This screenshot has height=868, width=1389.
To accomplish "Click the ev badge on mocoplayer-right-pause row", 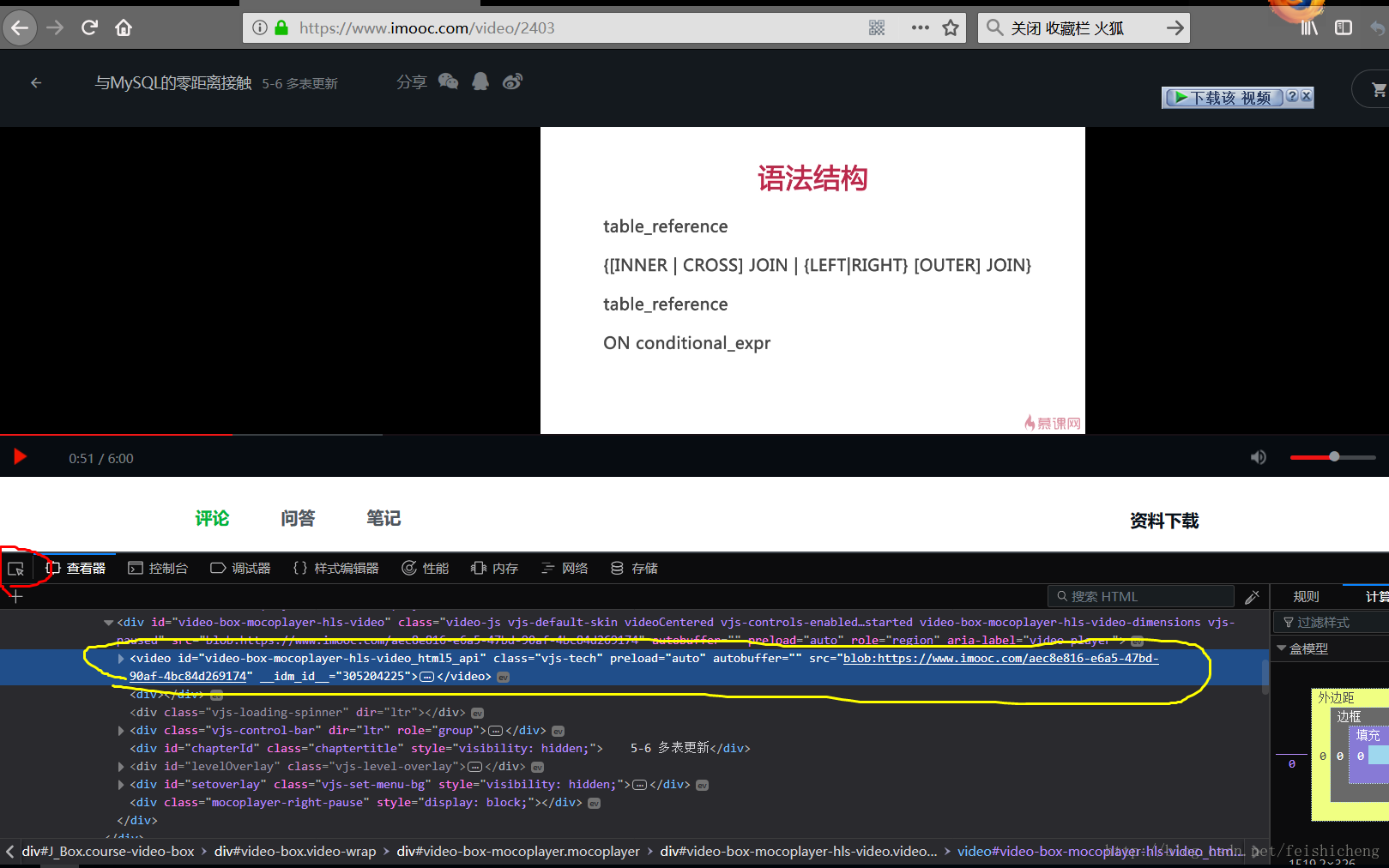I will click(x=595, y=803).
